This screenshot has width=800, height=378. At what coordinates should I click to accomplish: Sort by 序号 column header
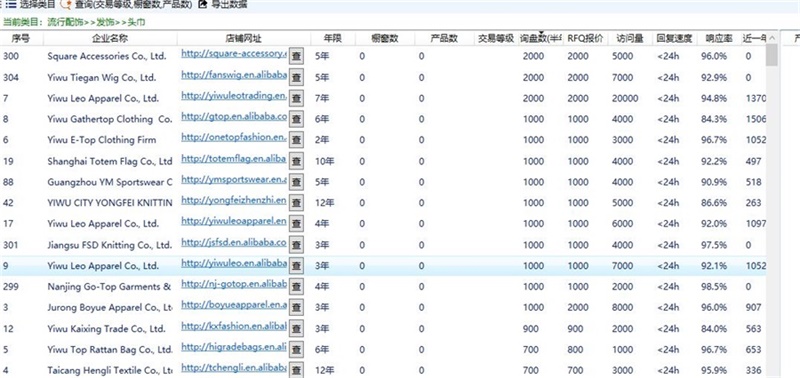tap(22, 39)
